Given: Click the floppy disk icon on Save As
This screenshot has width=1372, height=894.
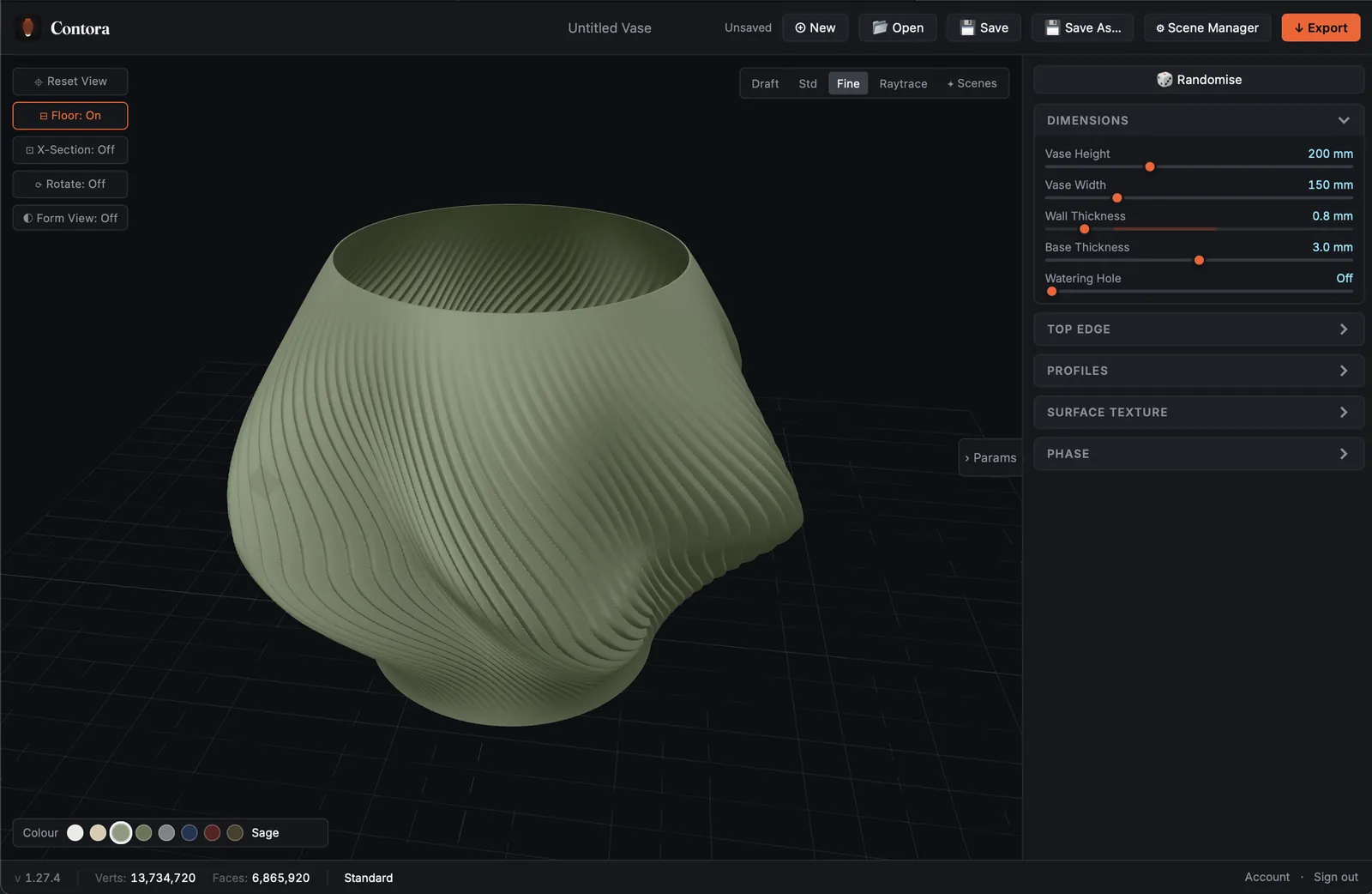Looking at the screenshot, I should 1052,27.
